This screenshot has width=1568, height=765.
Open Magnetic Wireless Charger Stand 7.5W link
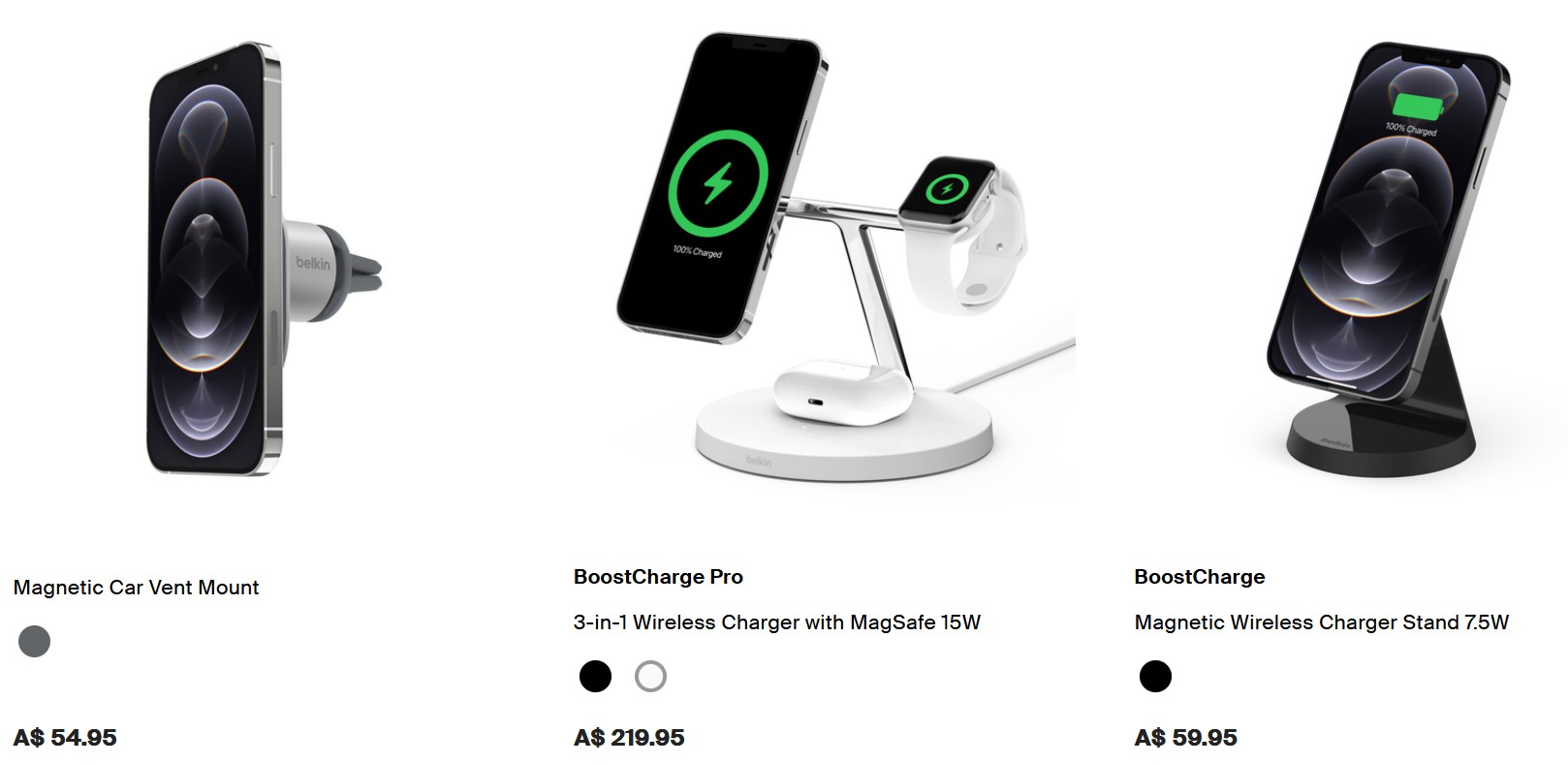tap(1322, 622)
